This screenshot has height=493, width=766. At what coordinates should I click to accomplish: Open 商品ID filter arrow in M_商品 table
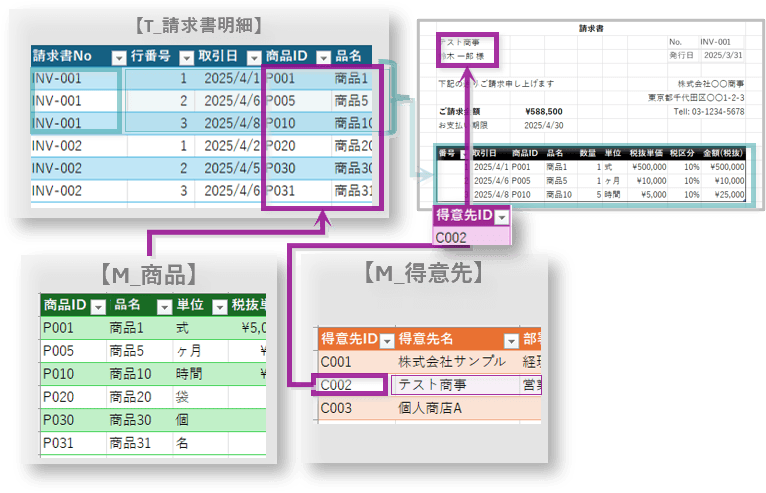99,307
